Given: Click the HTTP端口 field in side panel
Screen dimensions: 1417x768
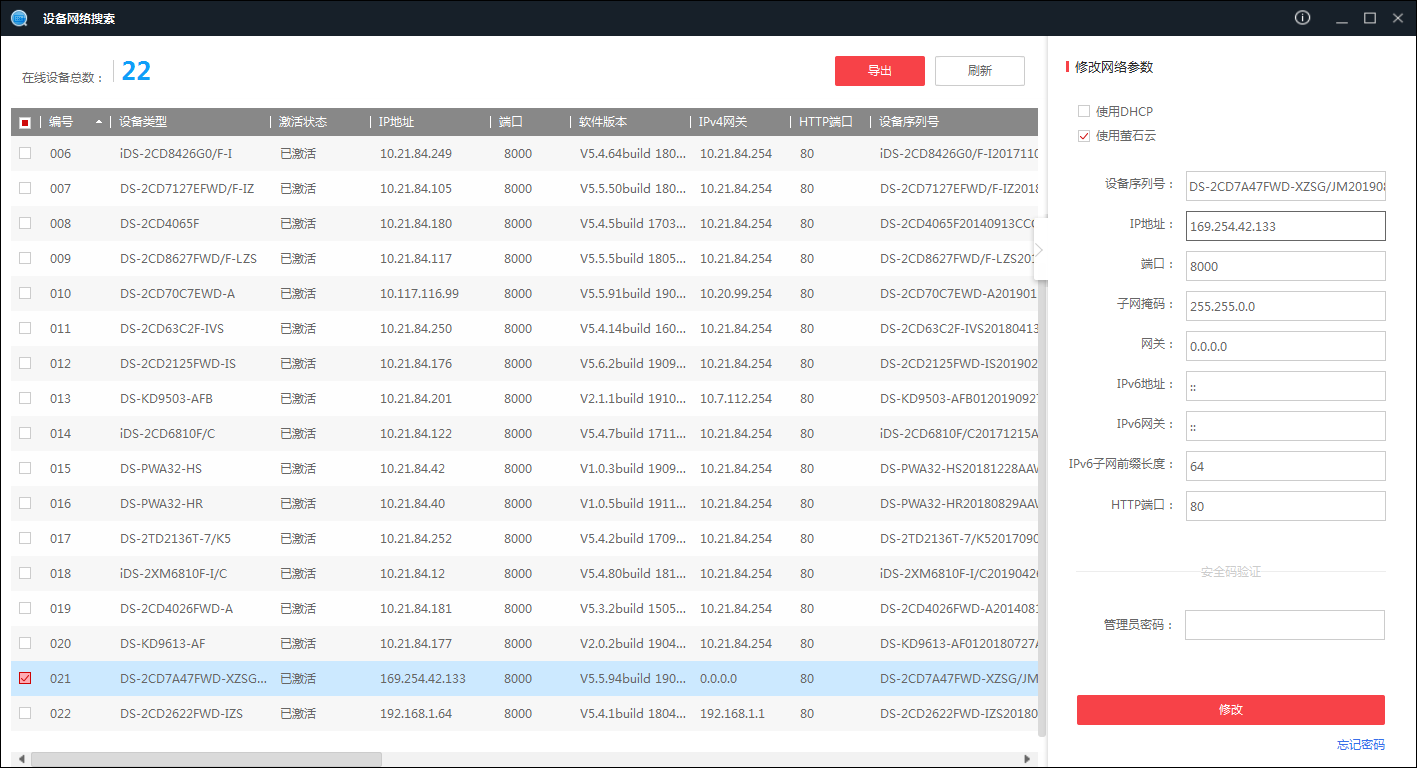Looking at the screenshot, I should (1285, 506).
